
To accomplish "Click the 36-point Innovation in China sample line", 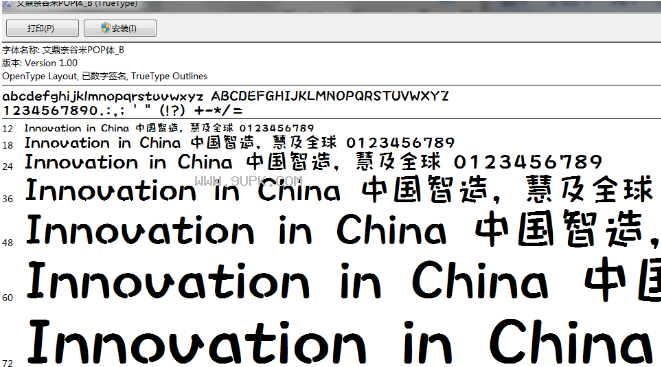I will coord(339,190).
